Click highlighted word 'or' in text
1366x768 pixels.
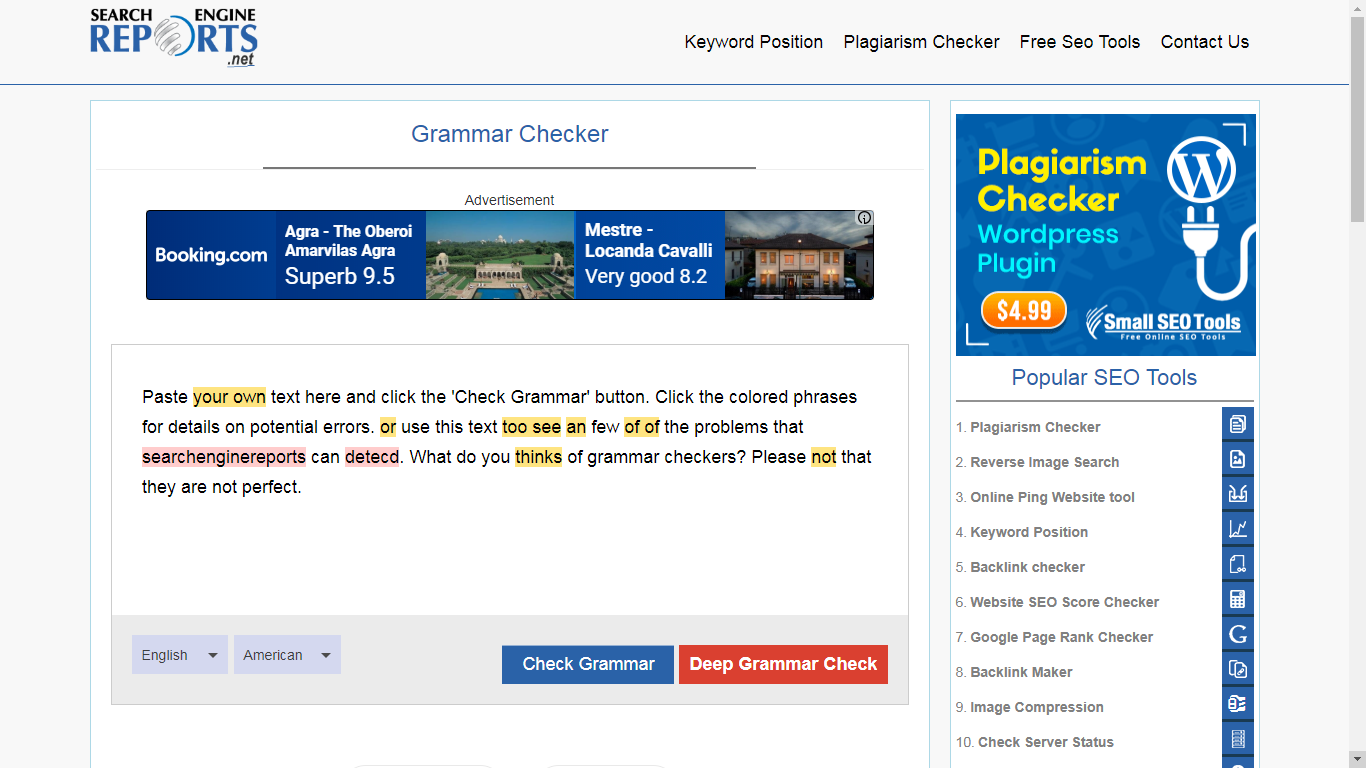coord(388,427)
